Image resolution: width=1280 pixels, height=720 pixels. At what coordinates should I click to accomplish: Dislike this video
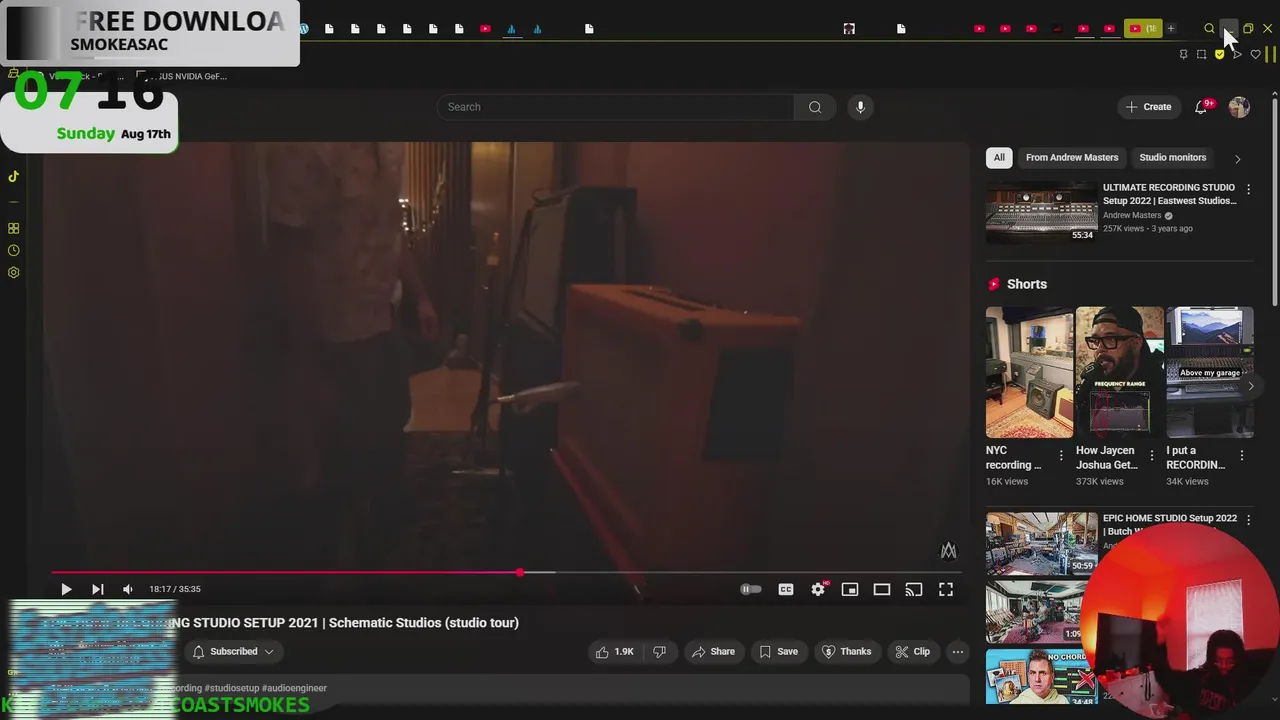click(659, 651)
